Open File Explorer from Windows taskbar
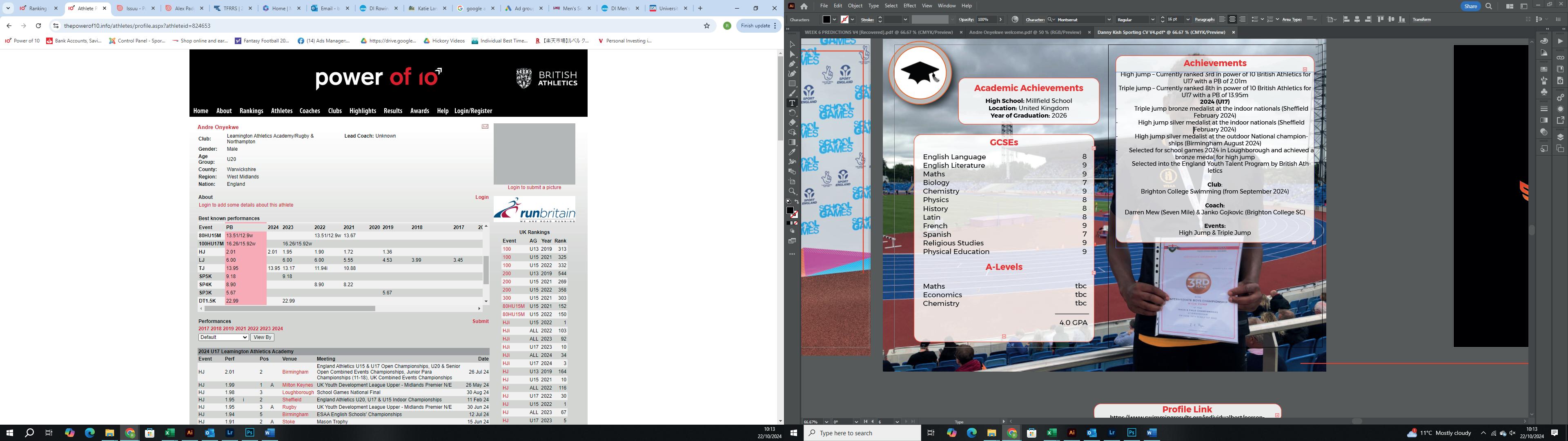Screen dimensions: 1568x441 [x=109, y=433]
